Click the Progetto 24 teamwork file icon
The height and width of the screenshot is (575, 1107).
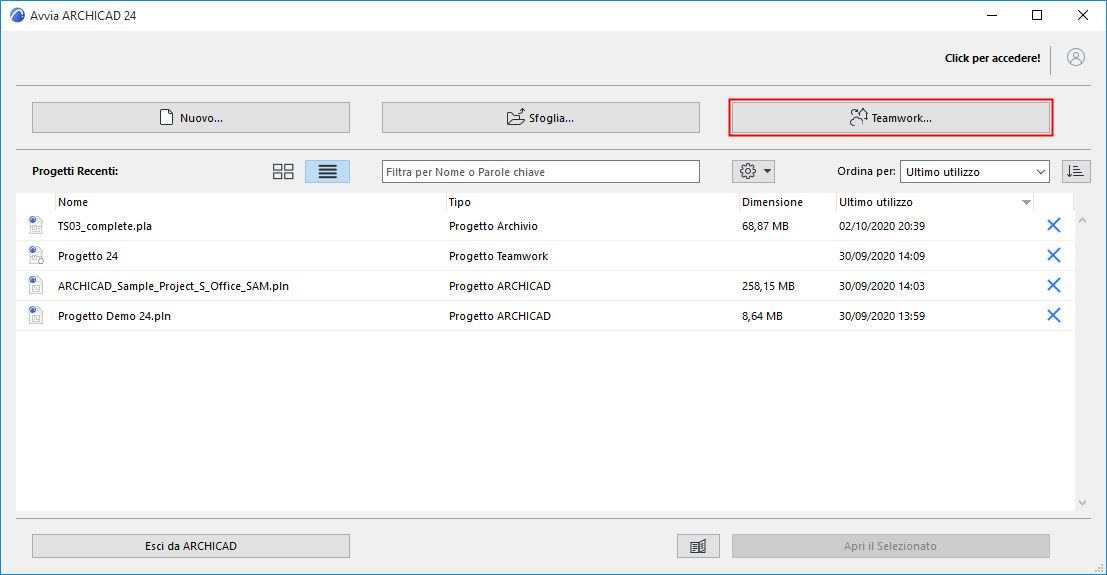pos(35,255)
